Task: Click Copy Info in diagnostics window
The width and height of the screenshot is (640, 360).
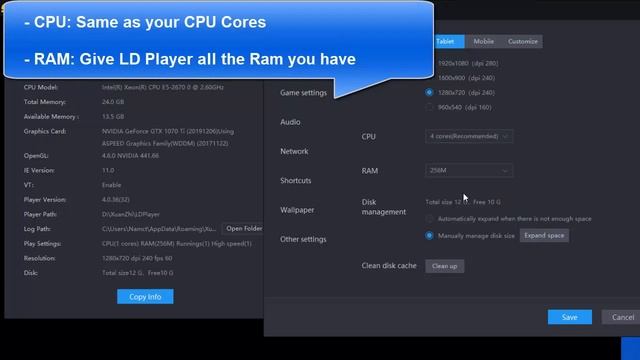Action: (145, 297)
